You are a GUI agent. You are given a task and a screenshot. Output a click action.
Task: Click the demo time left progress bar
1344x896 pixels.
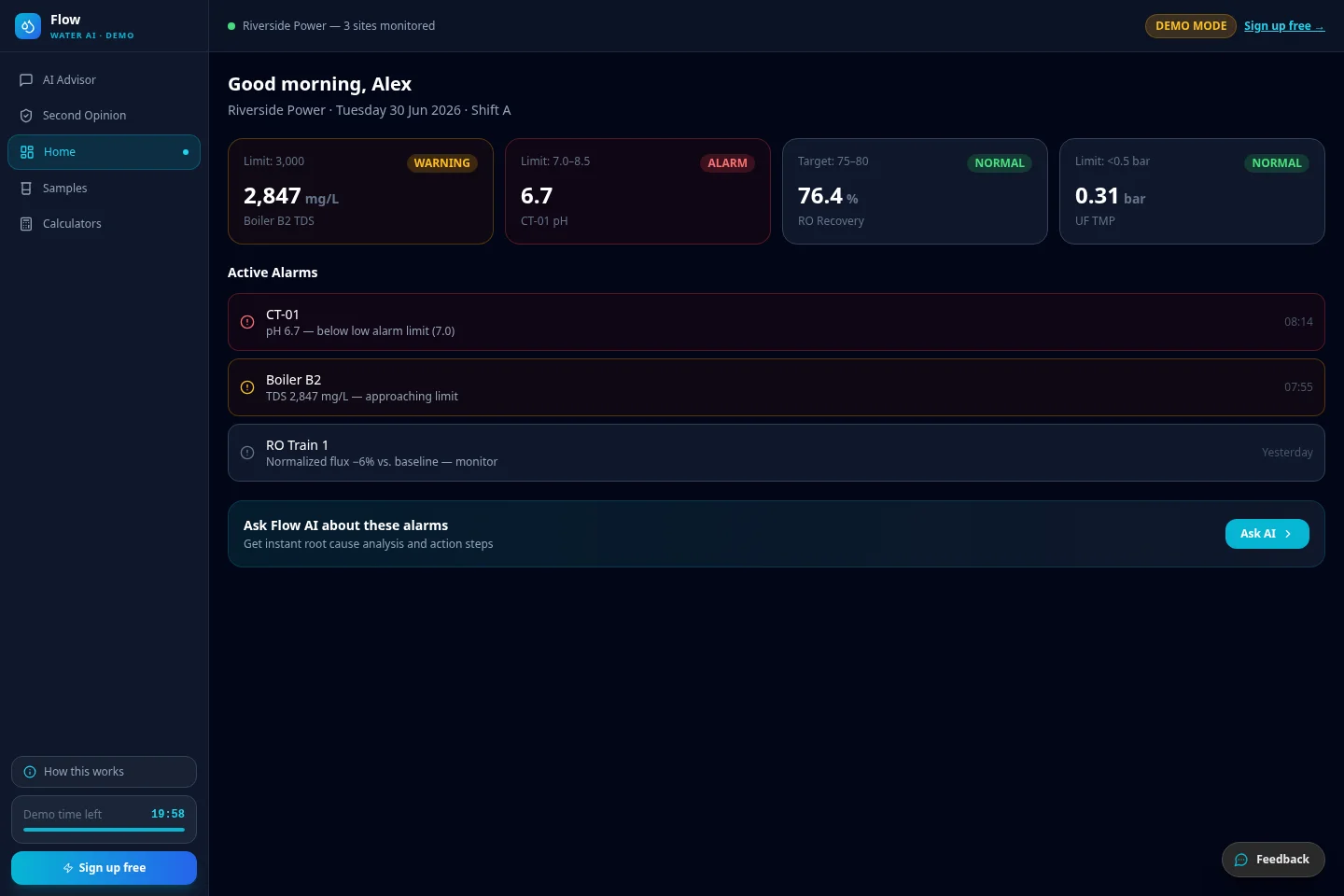(104, 830)
